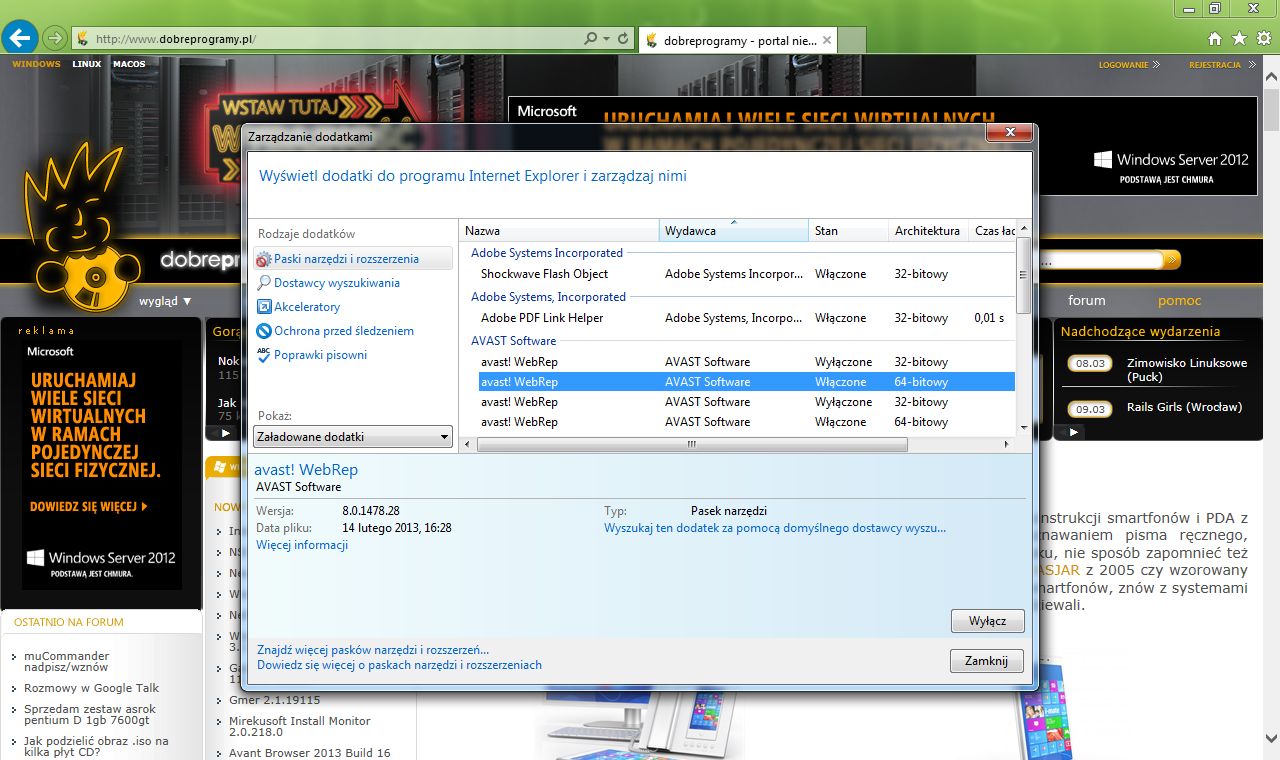
Task: Click the add-ons list scroll down arrow
Action: (1023, 428)
